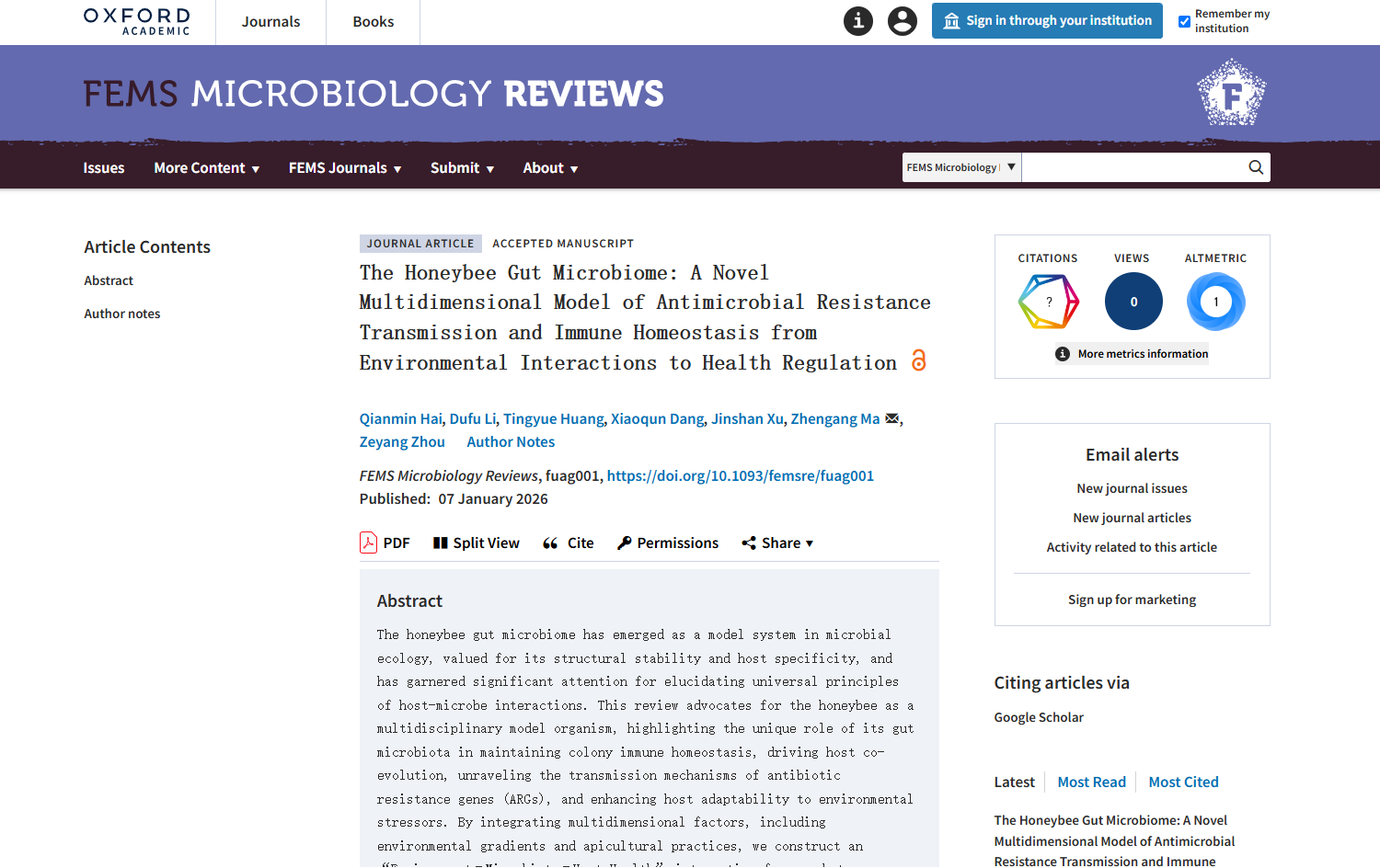Click the information circle icon in header
The image size is (1380, 868).
[x=857, y=20]
